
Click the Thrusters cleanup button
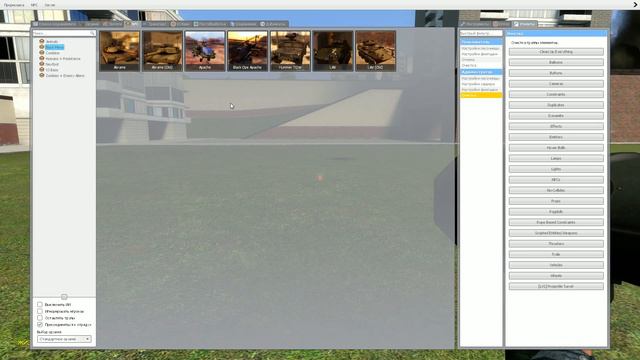[x=556, y=244]
